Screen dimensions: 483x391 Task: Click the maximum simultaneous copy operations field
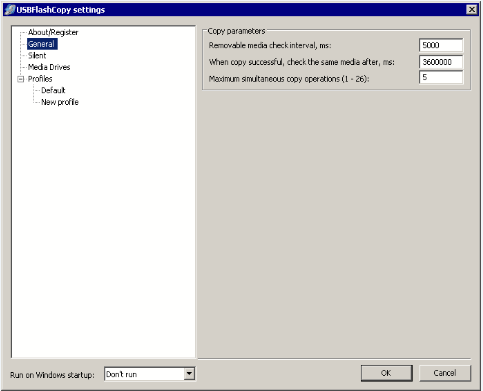441,77
